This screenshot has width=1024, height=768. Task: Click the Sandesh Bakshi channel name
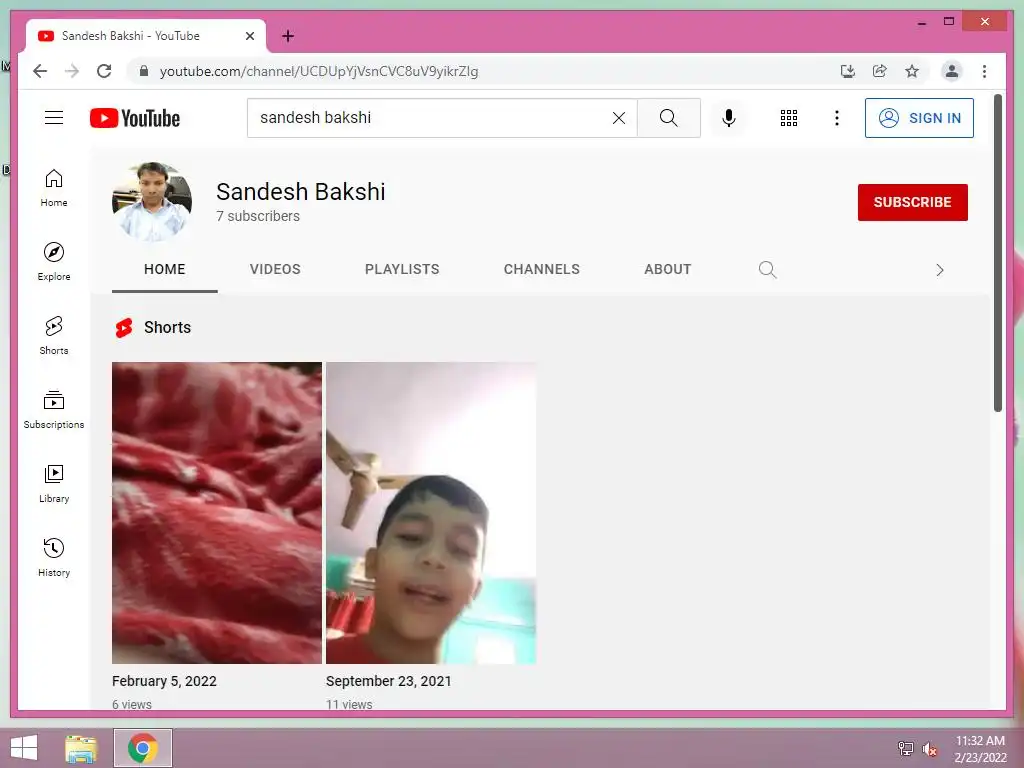click(x=300, y=192)
